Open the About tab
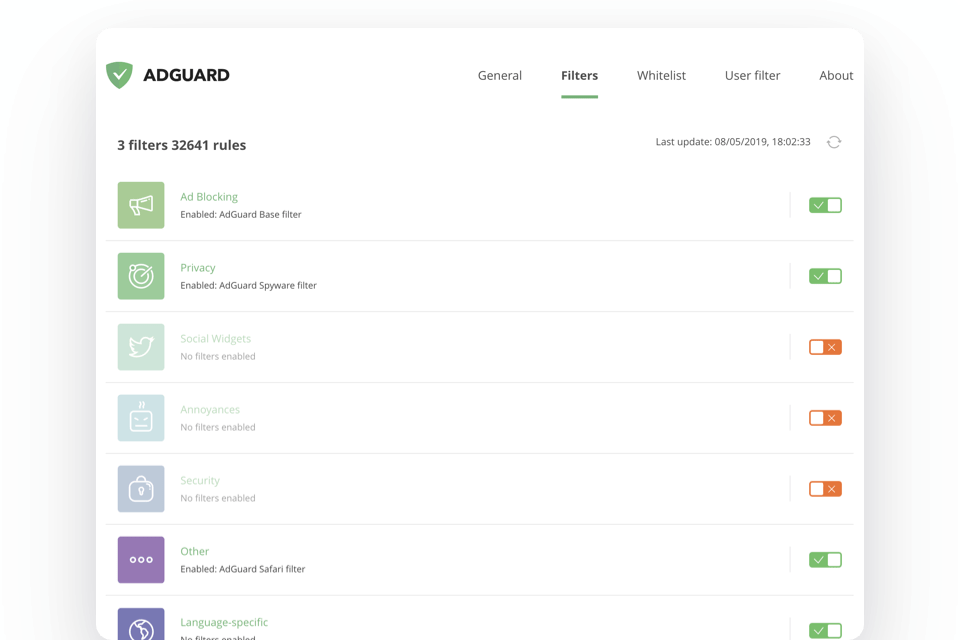Screen dimensions: 960x640 [836, 75]
